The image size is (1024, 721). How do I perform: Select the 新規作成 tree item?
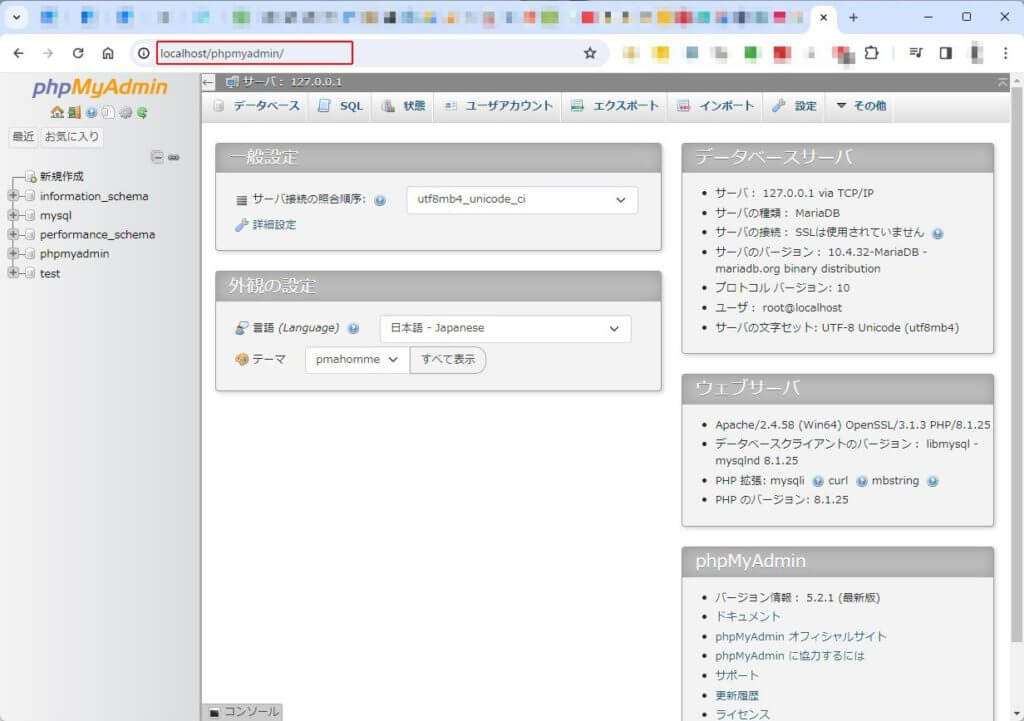[x=61, y=176]
